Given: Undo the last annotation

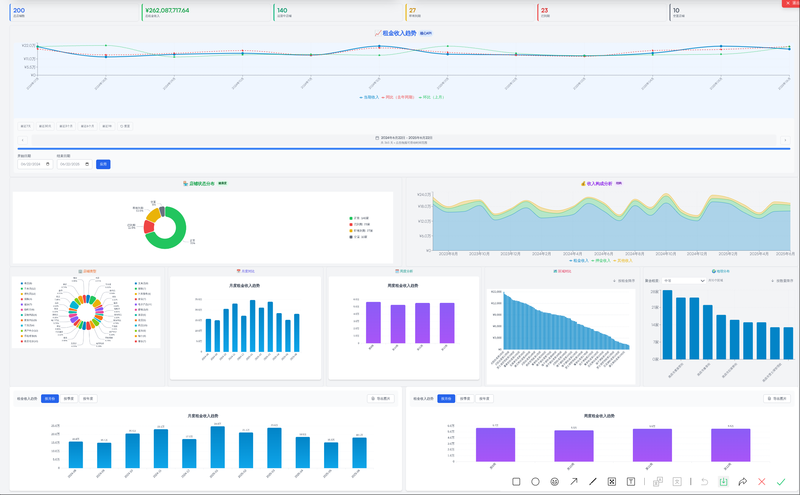Looking at the screenshot, I should point(704,481).
